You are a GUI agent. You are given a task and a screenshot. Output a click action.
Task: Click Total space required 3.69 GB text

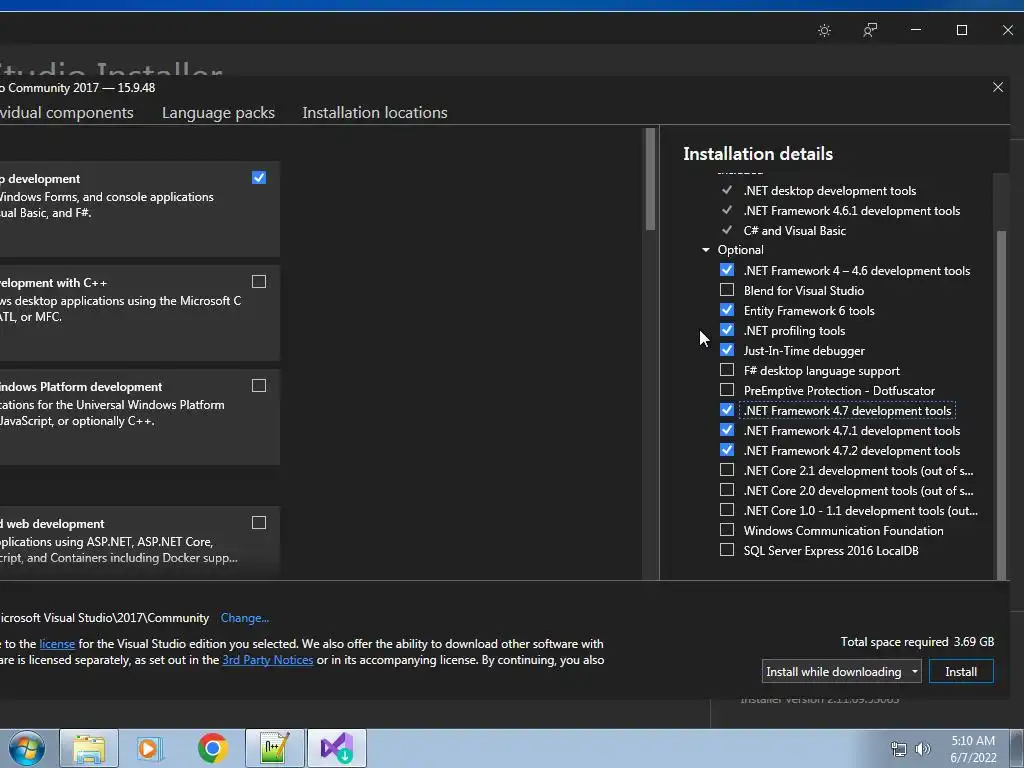pyautogui.click(x=917, y=642)
